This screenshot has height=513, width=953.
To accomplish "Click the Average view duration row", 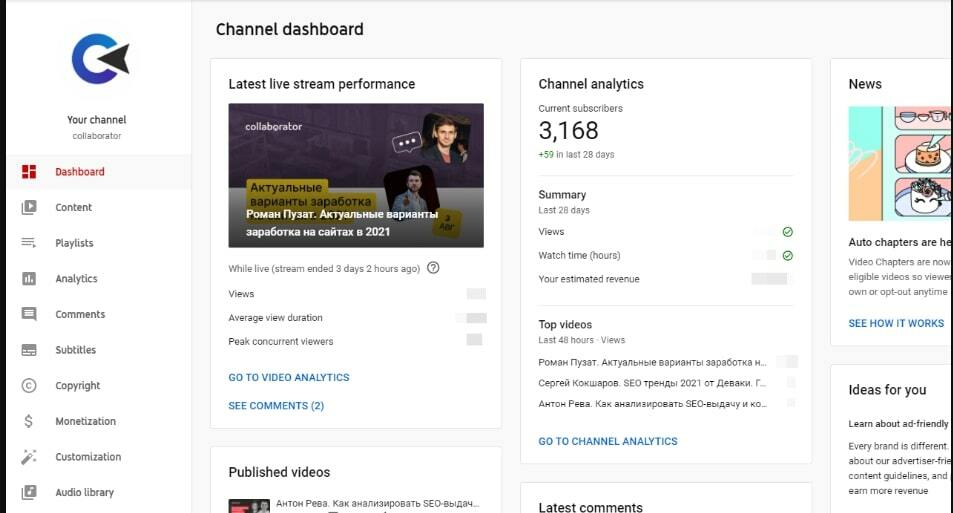I will point(356,318).
